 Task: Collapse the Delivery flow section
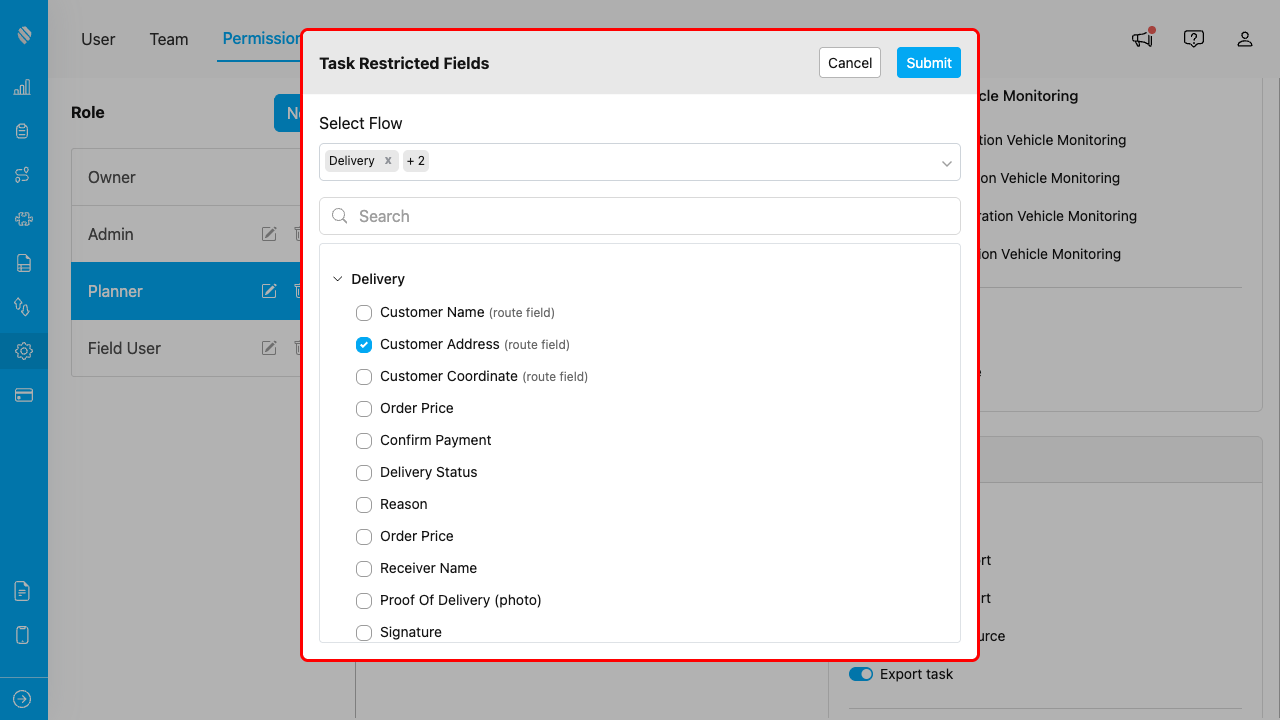point(338,279)
